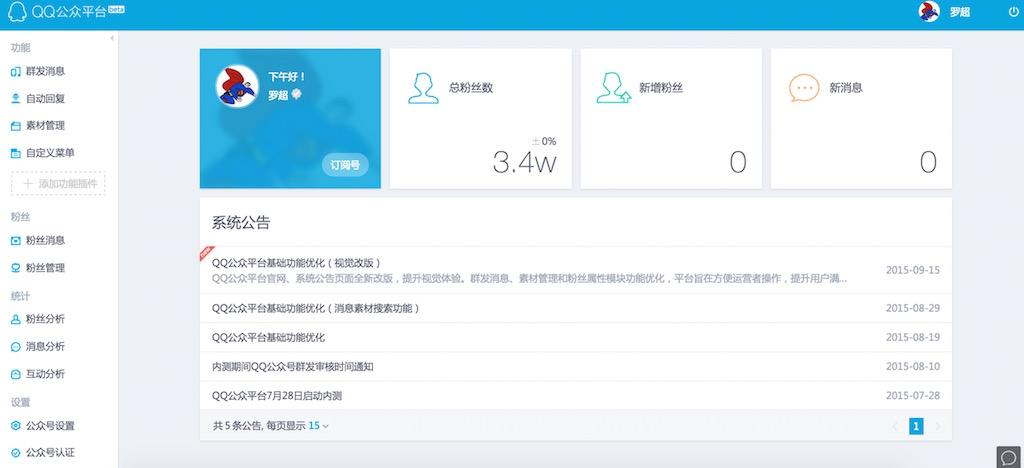Click the 互动分析 sidebar icon
This screenshot has width=1024, height=468.
pyautogui.click(x=16, y=374)
